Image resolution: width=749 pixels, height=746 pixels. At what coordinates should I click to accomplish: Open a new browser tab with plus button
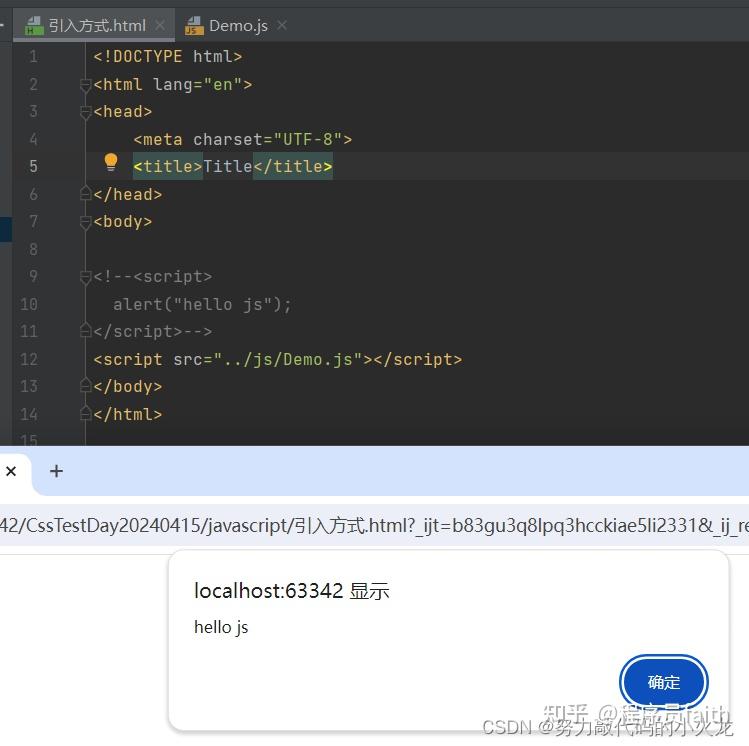[x=56, y=471]
